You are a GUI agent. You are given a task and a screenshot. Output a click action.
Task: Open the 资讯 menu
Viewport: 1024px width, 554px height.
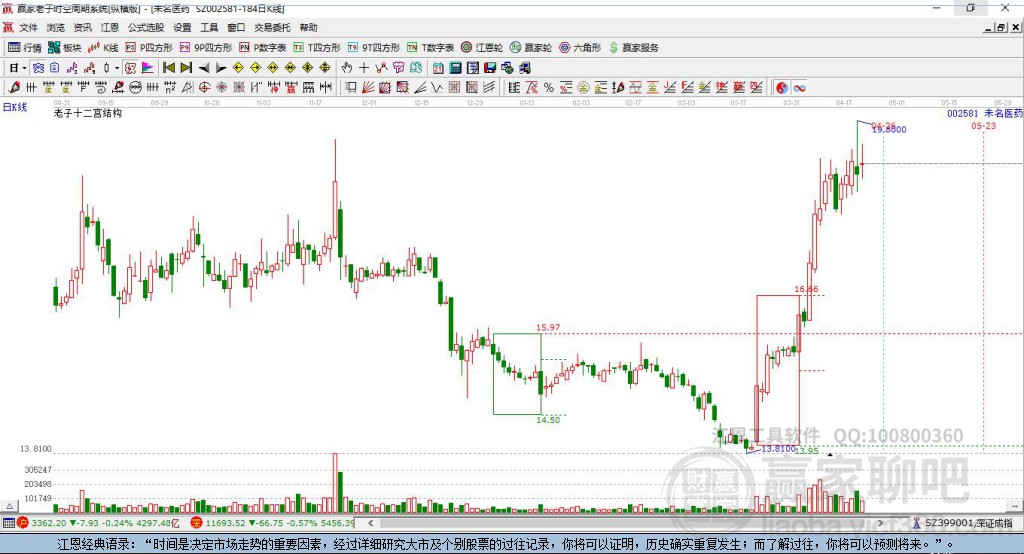tap(82, 27)
